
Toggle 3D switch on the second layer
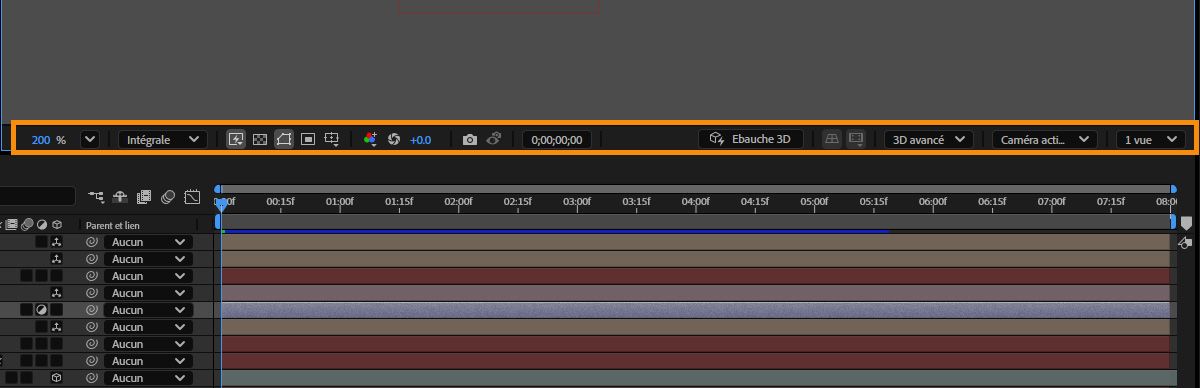(57, 259)
